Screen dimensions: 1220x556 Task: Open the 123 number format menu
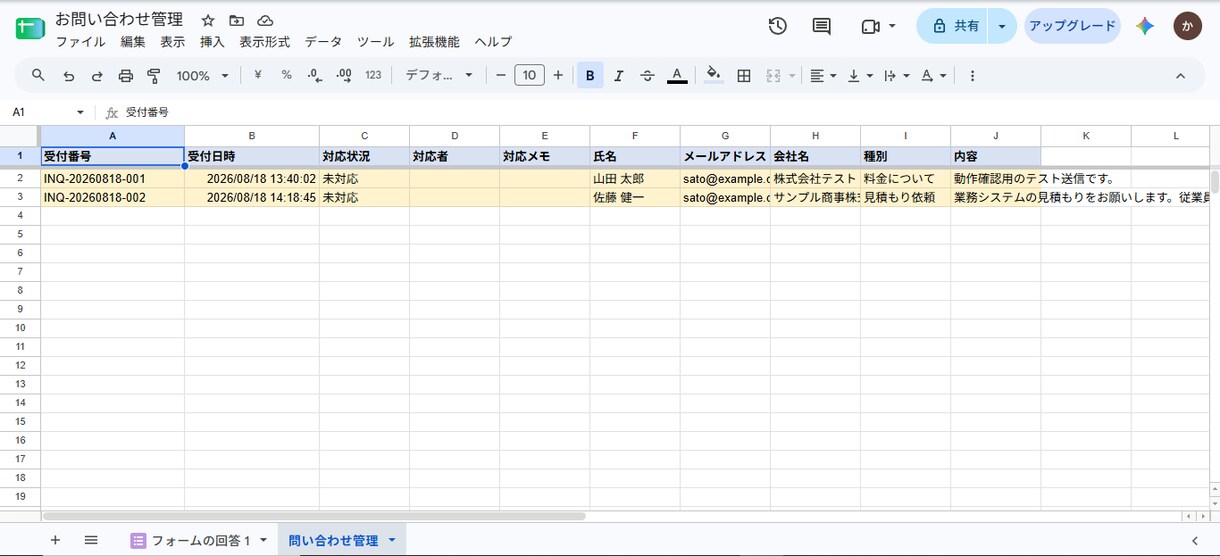pyautogui.click(x=373, y=75)
